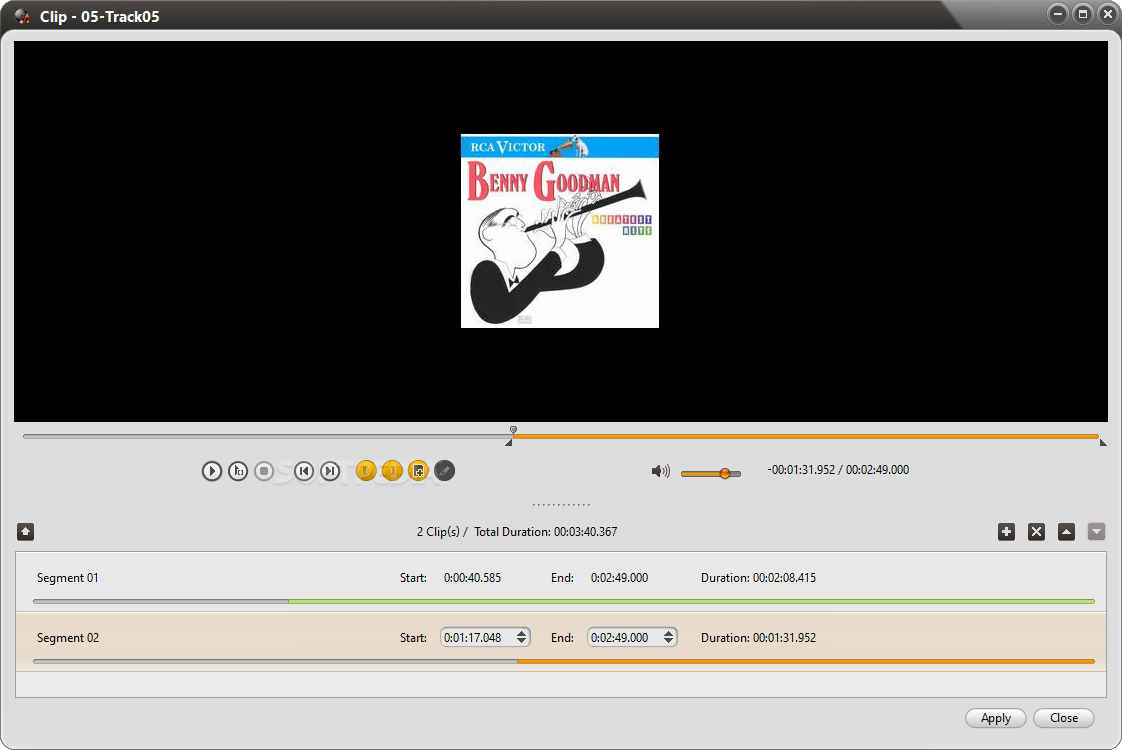Viewport: 1122px width, 750px height.
Task: Maximize the Clip window
Action: pyautogui.click(x=1083, y=14)
